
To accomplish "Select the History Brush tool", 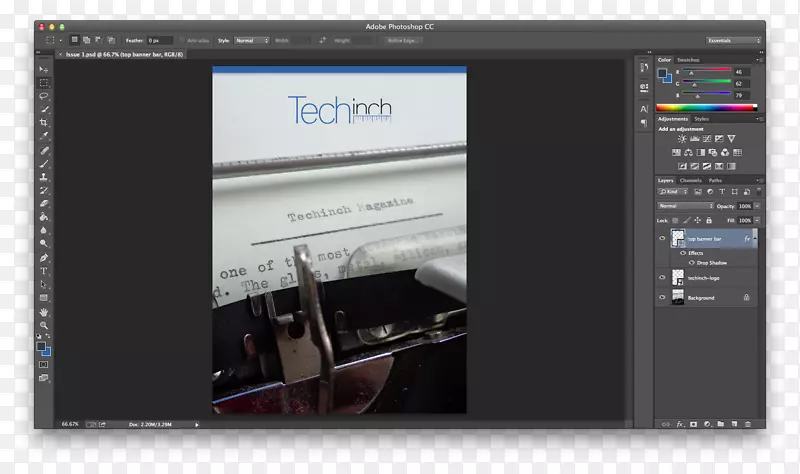I will pos(44,190).
